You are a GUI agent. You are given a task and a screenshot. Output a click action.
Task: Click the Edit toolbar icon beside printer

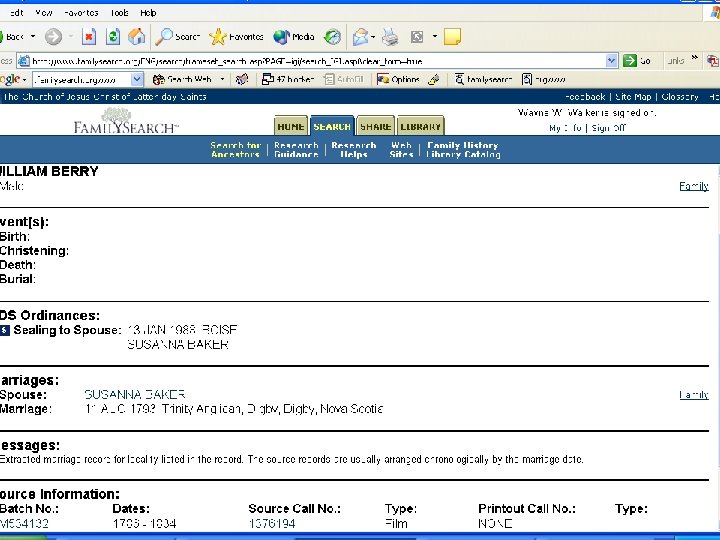(x=417, y=37)
